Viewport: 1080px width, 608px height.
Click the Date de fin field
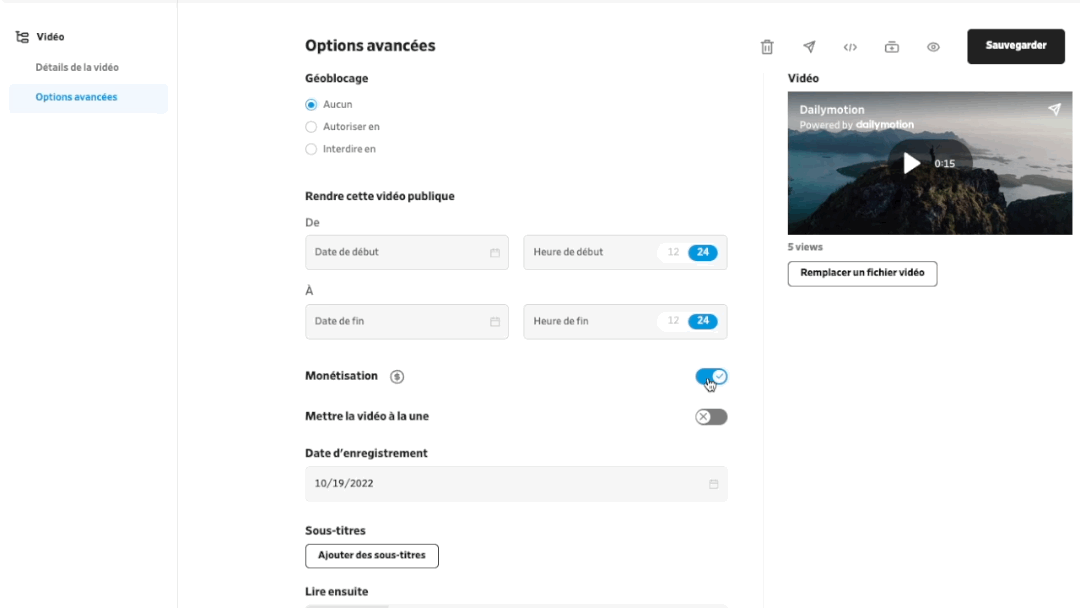tap(407, 322)
